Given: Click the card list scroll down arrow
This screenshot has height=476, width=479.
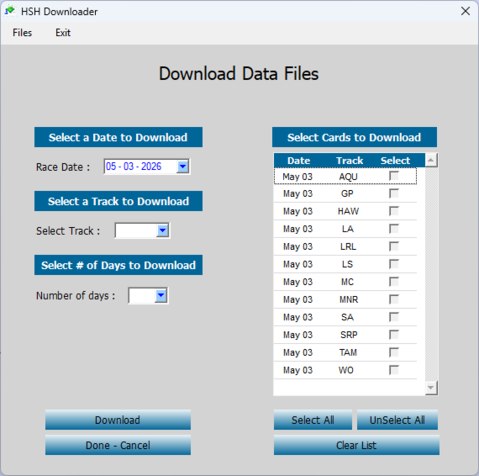Looking at the screenshot, I should [431, 388].
